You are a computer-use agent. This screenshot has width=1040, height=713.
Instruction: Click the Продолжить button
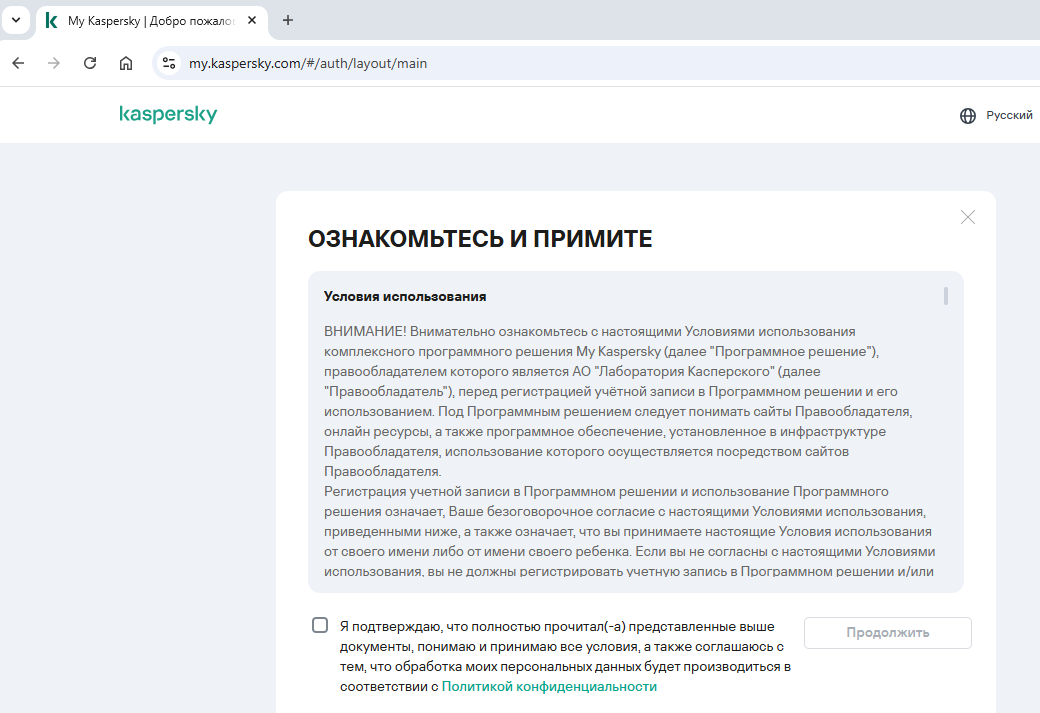coord(887,633)
